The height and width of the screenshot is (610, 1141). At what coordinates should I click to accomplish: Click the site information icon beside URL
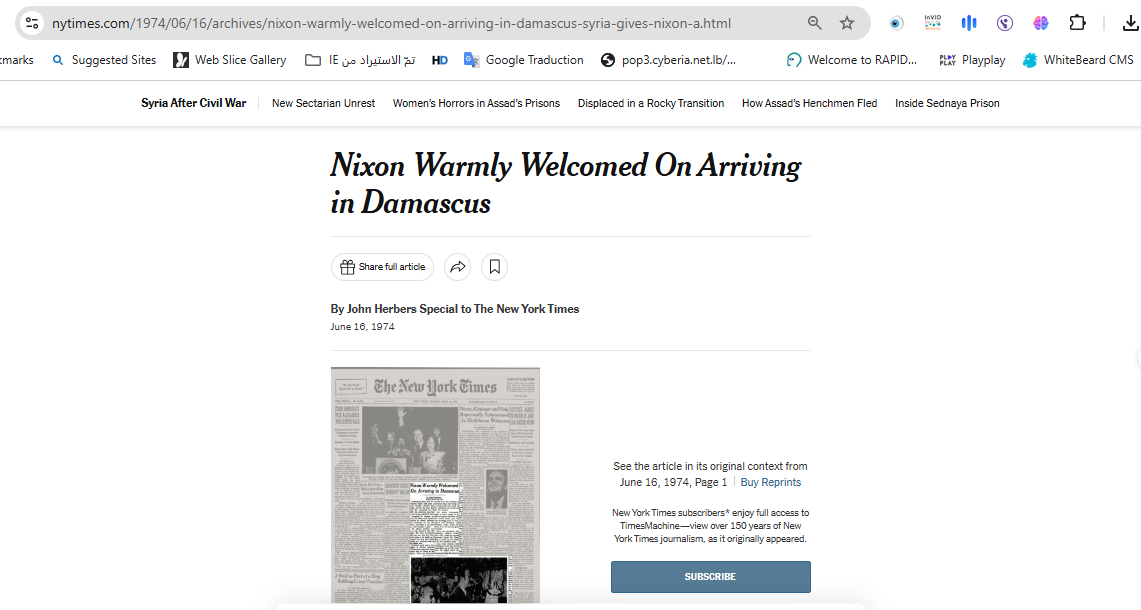31,23
